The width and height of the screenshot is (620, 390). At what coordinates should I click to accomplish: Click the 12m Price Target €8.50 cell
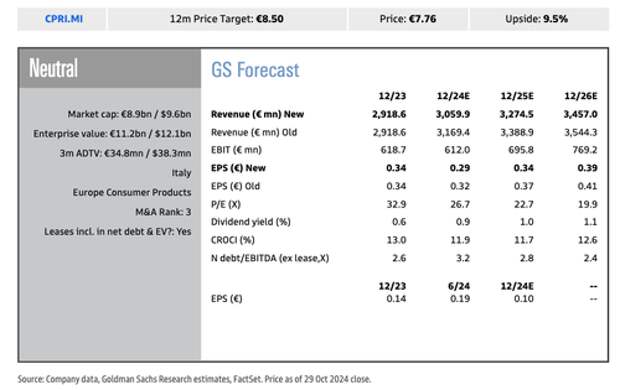tap(227, 19)
